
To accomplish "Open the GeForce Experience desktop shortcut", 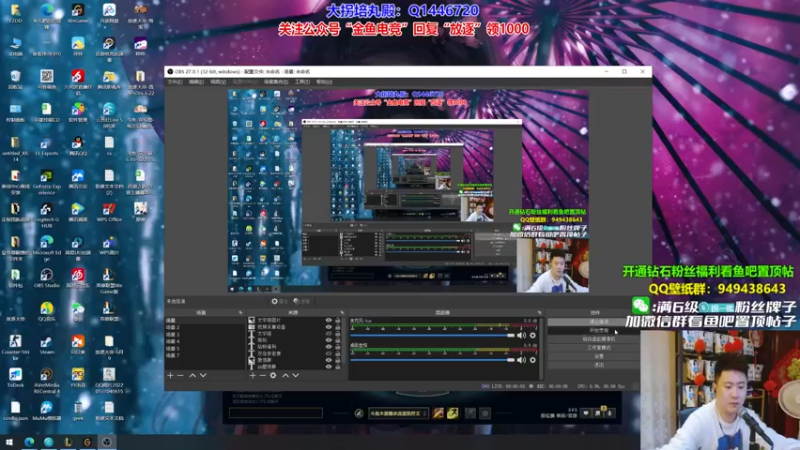I will click(46, 182).
